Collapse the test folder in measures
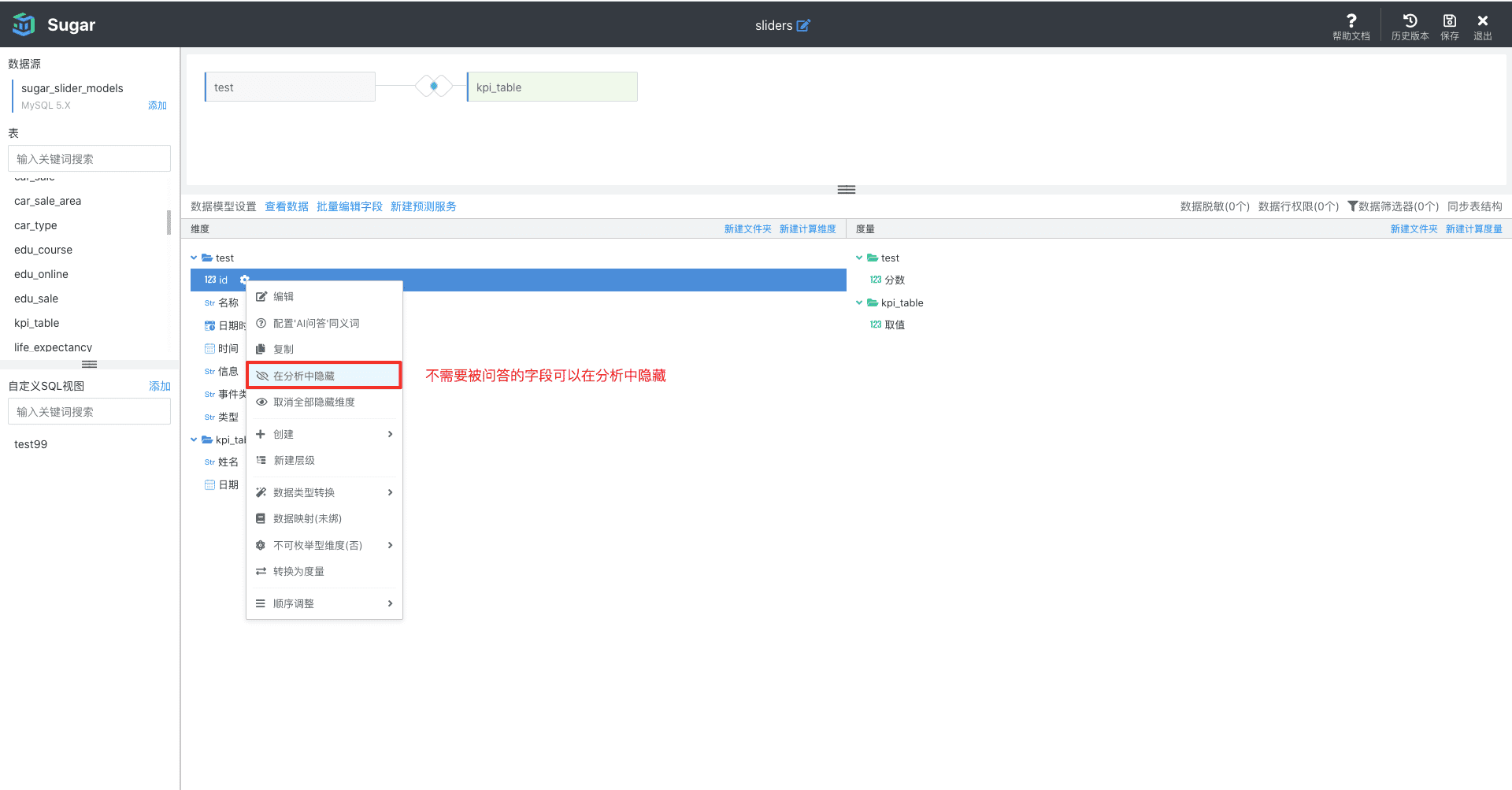Viewport: 1512px width, 790px height. coord(859,258)
